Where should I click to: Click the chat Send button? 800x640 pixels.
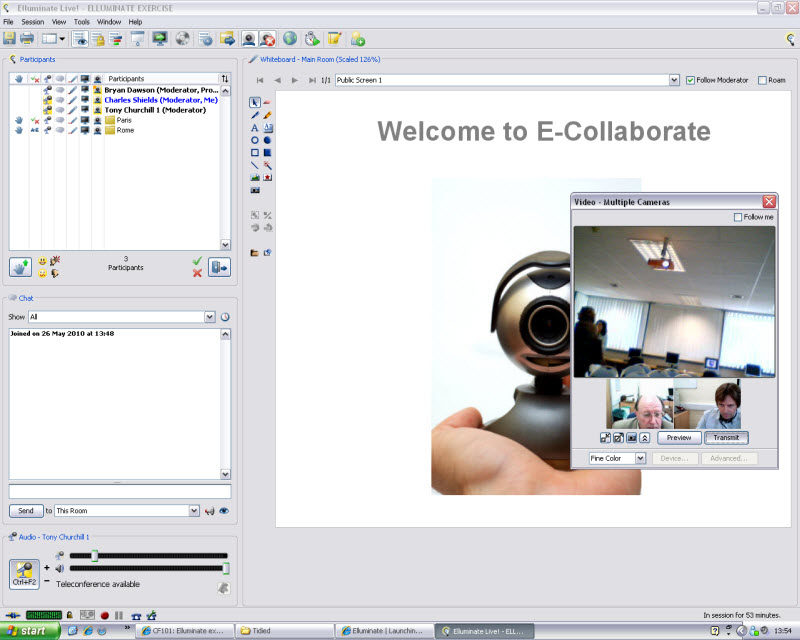[x=26, y=510]
